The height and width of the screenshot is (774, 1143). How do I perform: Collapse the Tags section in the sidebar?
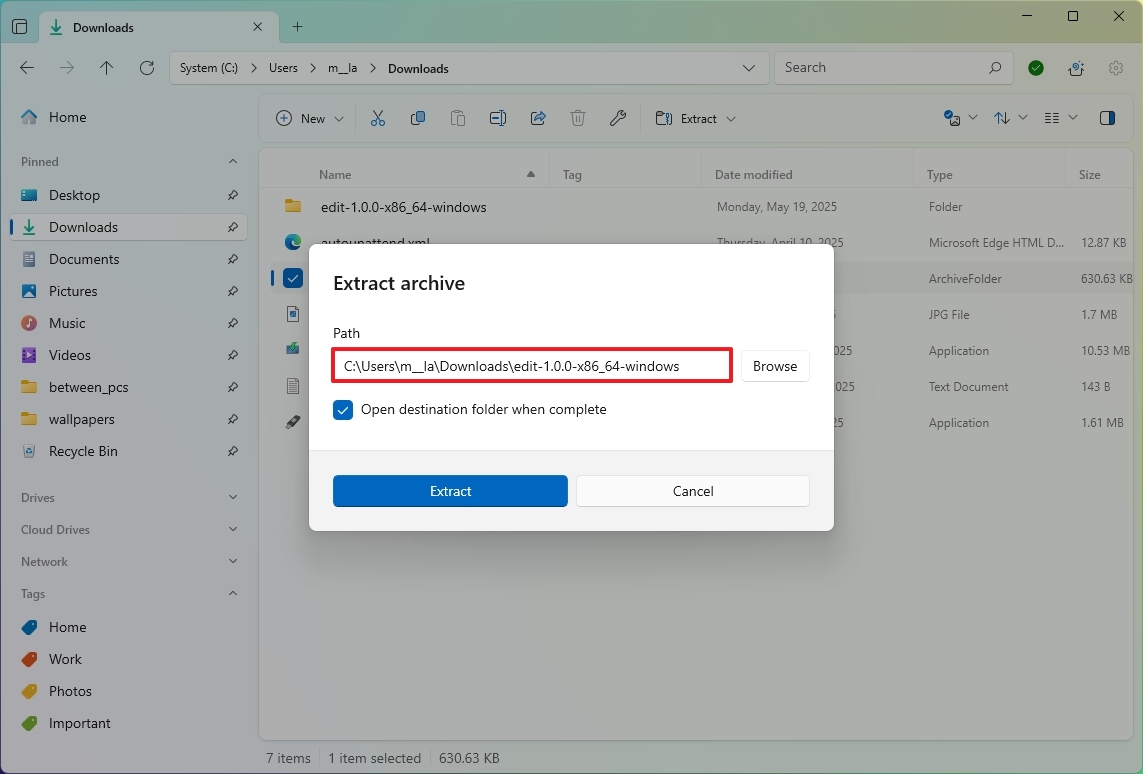232,593
